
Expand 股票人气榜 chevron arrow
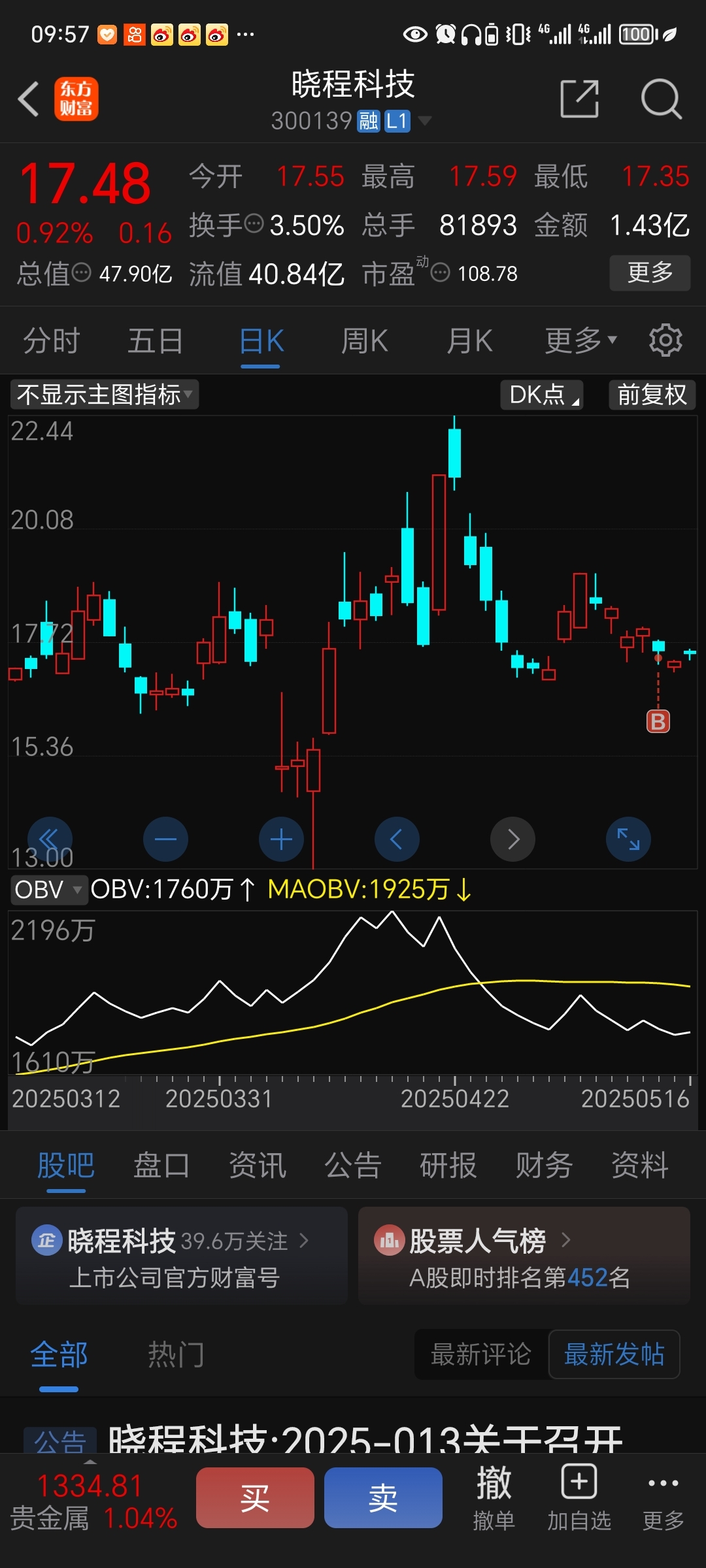pyautogui.click(x=566, y=1240)
